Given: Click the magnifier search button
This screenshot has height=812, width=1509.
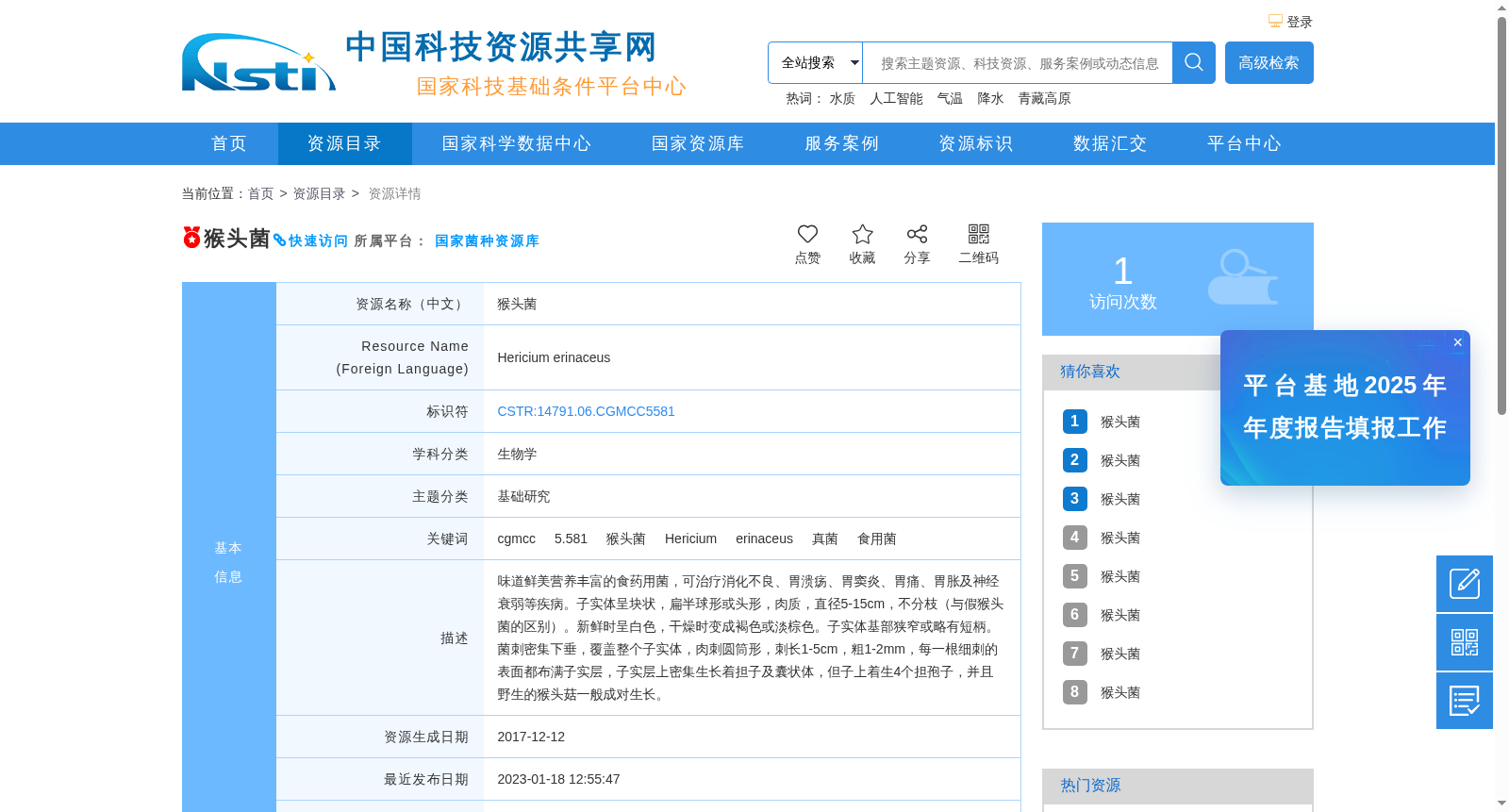Looking at the screenshot, I should [1194, 62].
